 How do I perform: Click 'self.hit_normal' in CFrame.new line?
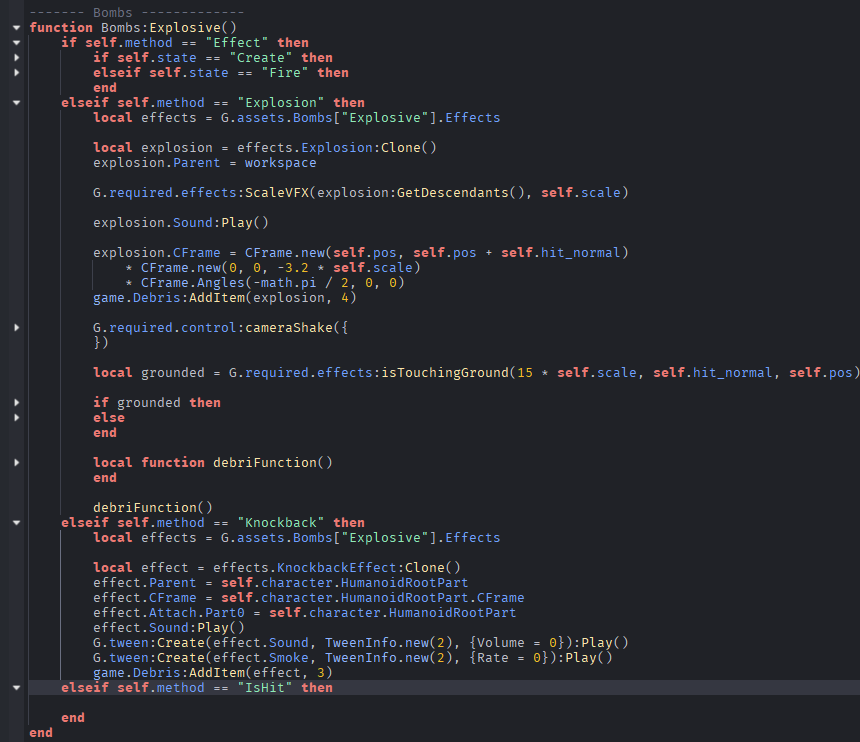(561, 253)
